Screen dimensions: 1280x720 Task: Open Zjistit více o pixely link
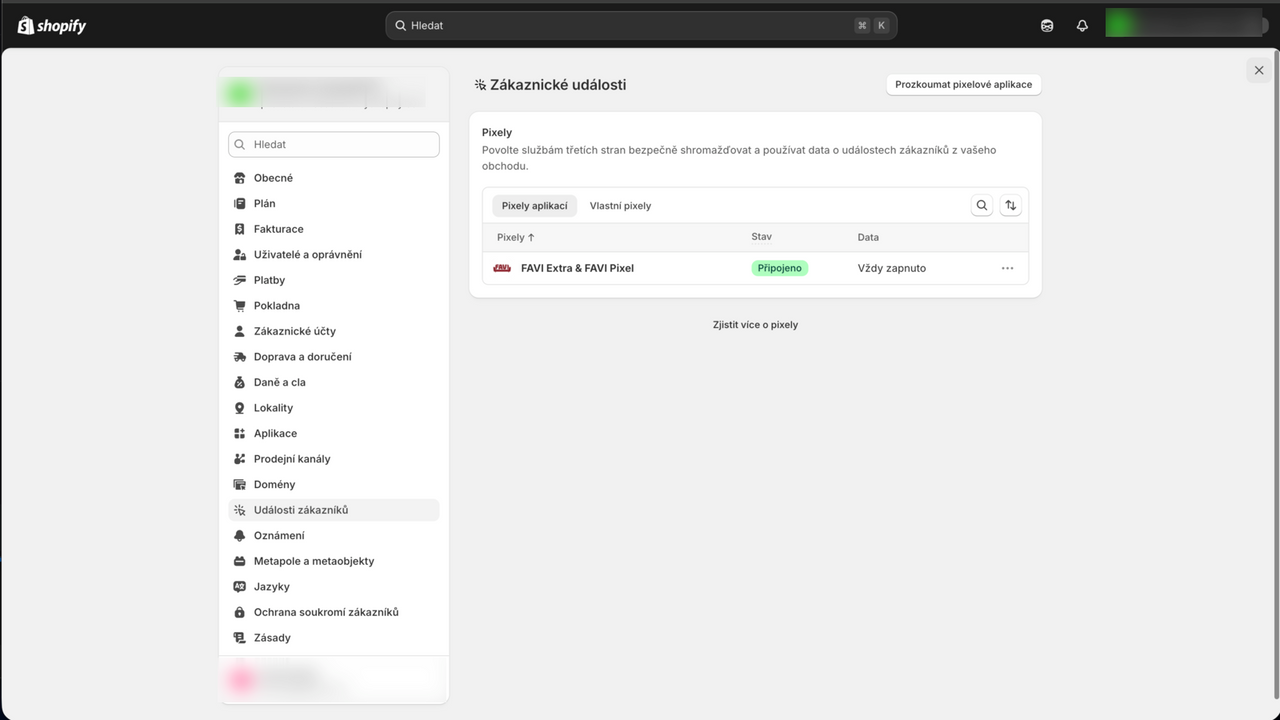[755, 325]
